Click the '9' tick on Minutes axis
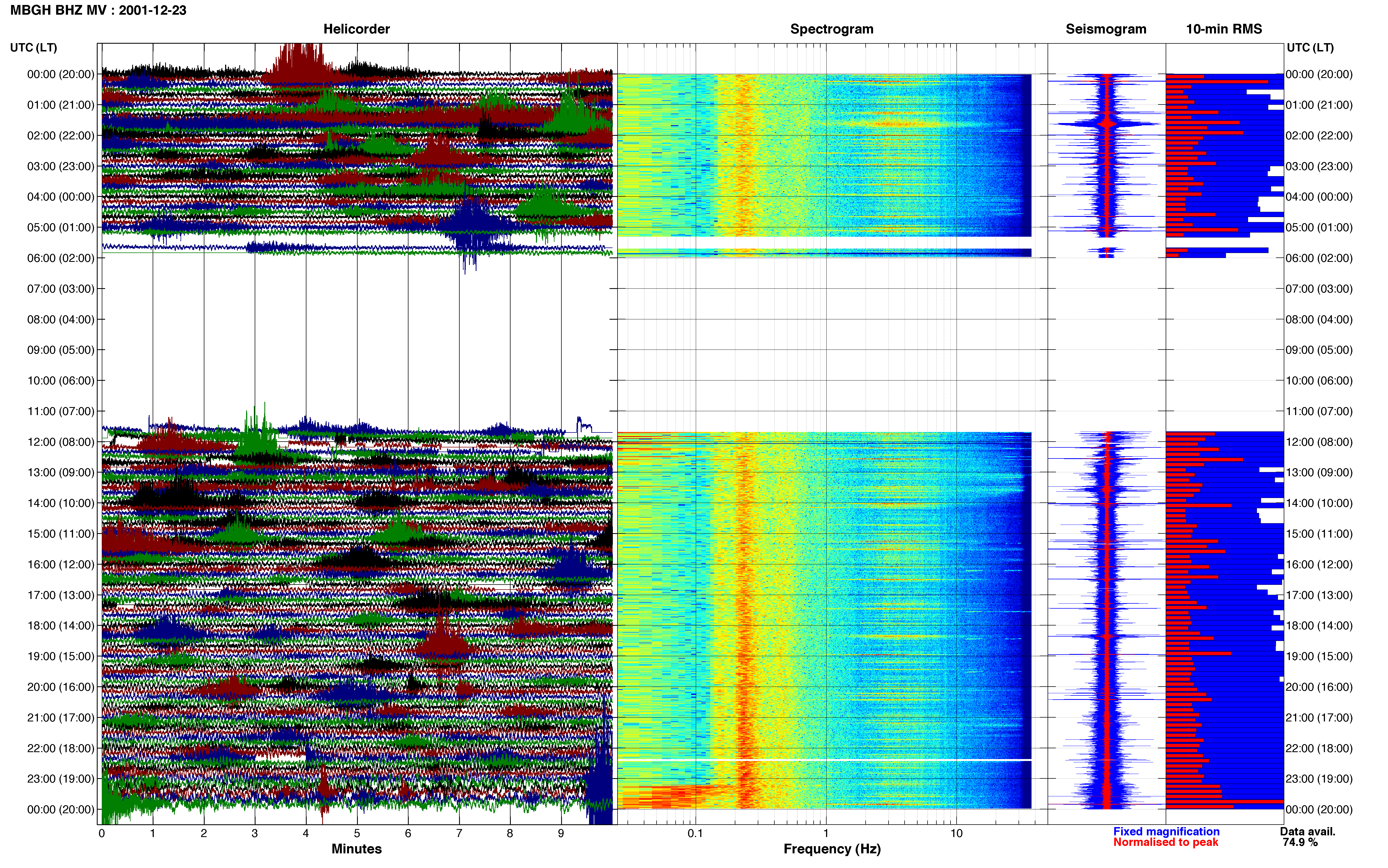 tap(561, 833)
